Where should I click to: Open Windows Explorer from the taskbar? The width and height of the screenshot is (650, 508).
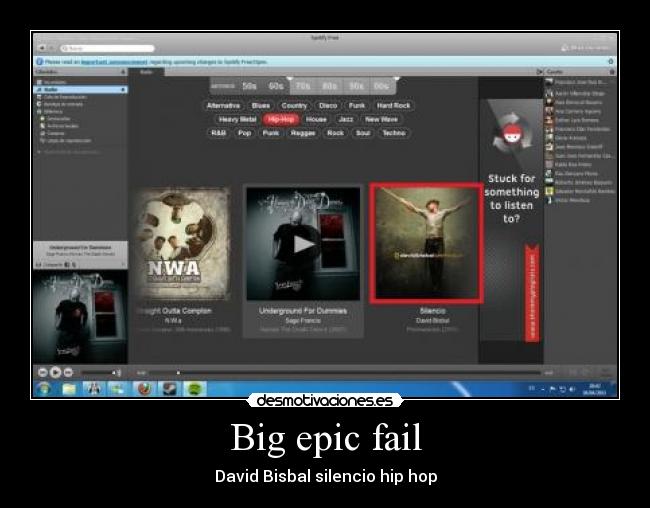click(x=69, y=389)
